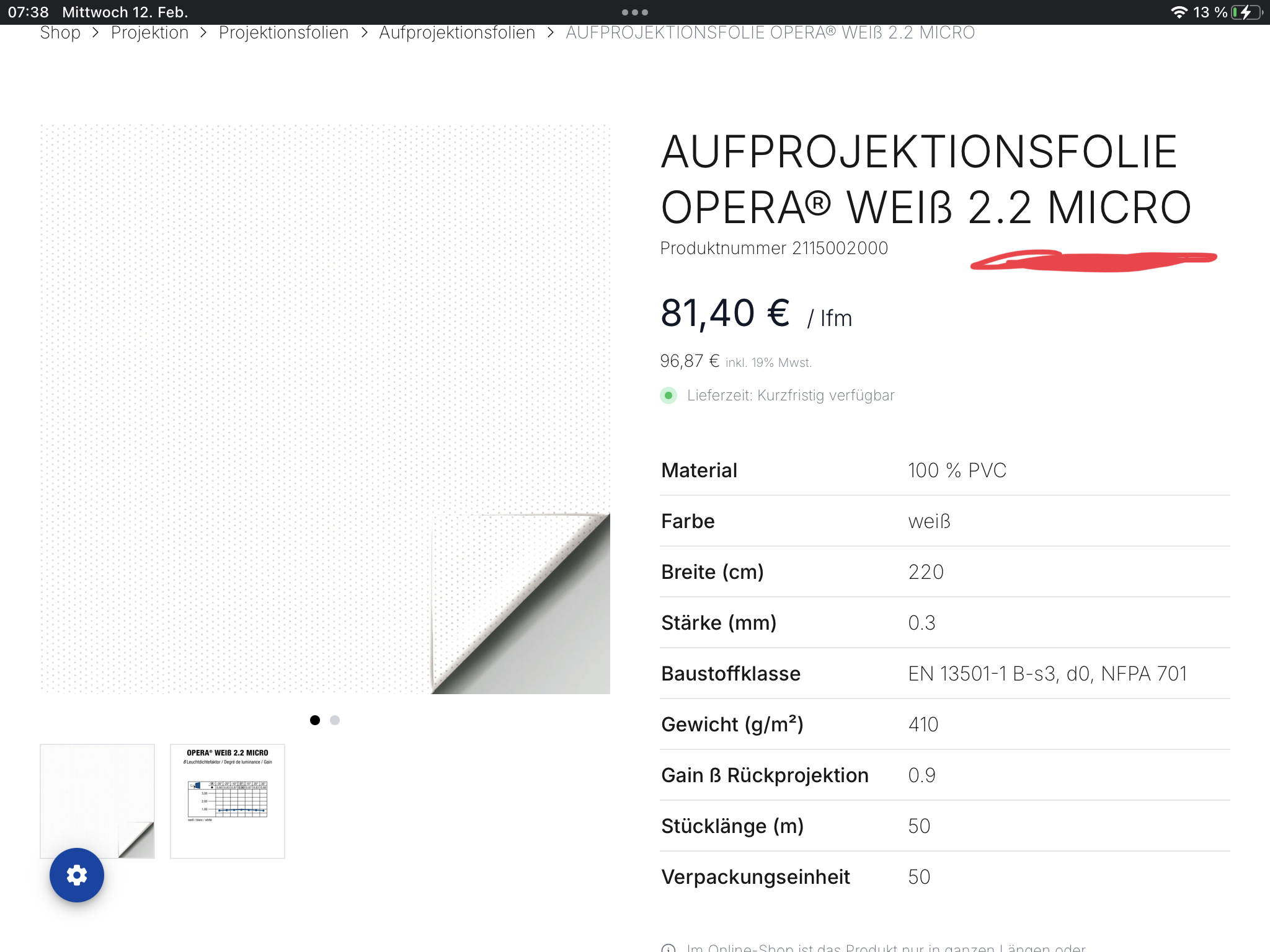Image resolution: width=1270 pixels, height=952 pixels.
Task: Click the Breite (cm) value 220
Action: tap(926, 572)
